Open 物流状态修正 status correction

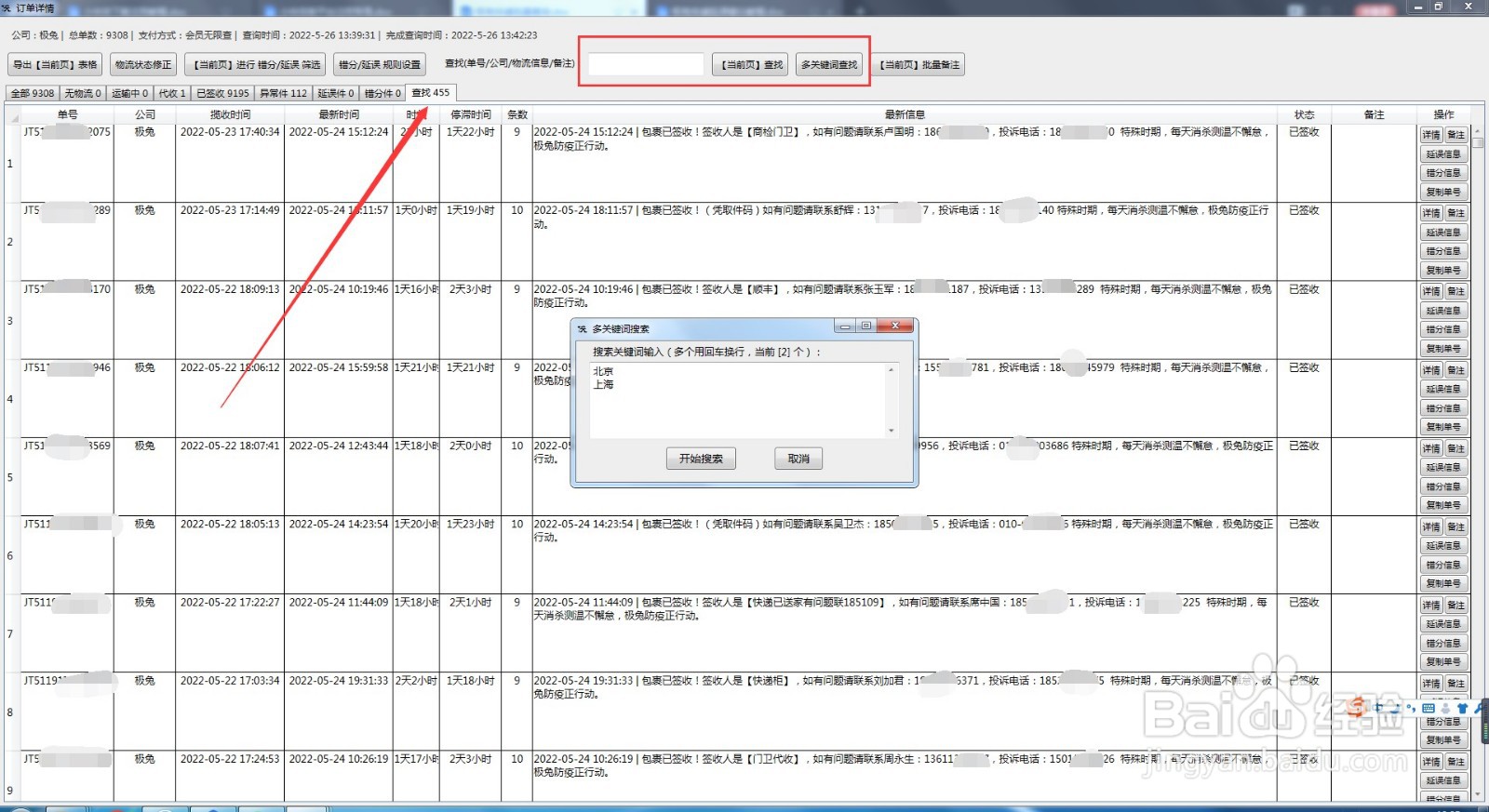143,64
